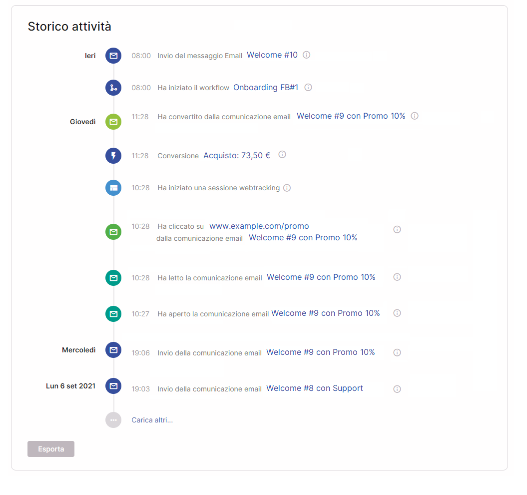Open Welcome #8 con Support link
This screenshot has height=495, width=527.
315,388
